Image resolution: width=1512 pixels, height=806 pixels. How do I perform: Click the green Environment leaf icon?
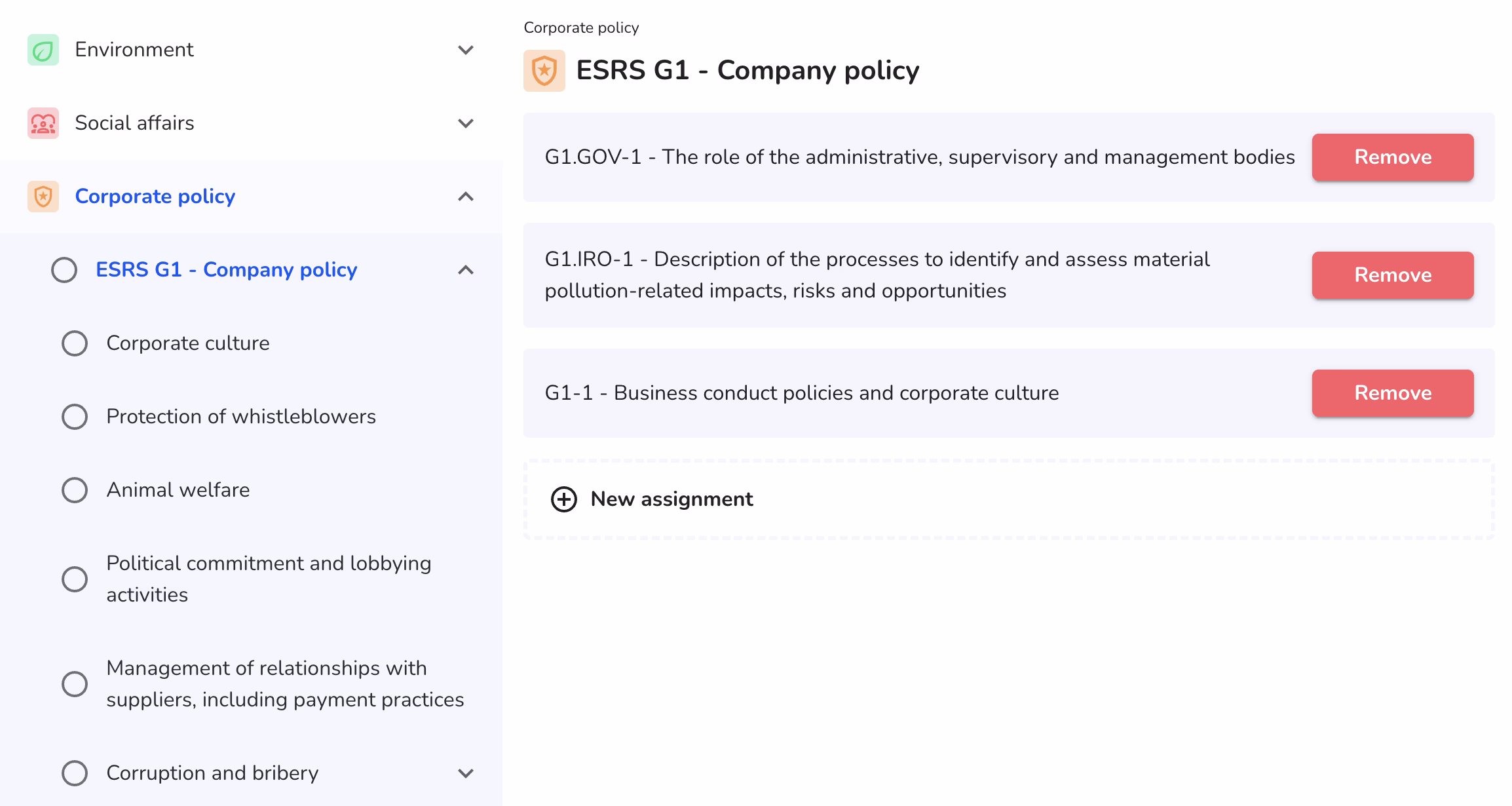pos(43,50)
